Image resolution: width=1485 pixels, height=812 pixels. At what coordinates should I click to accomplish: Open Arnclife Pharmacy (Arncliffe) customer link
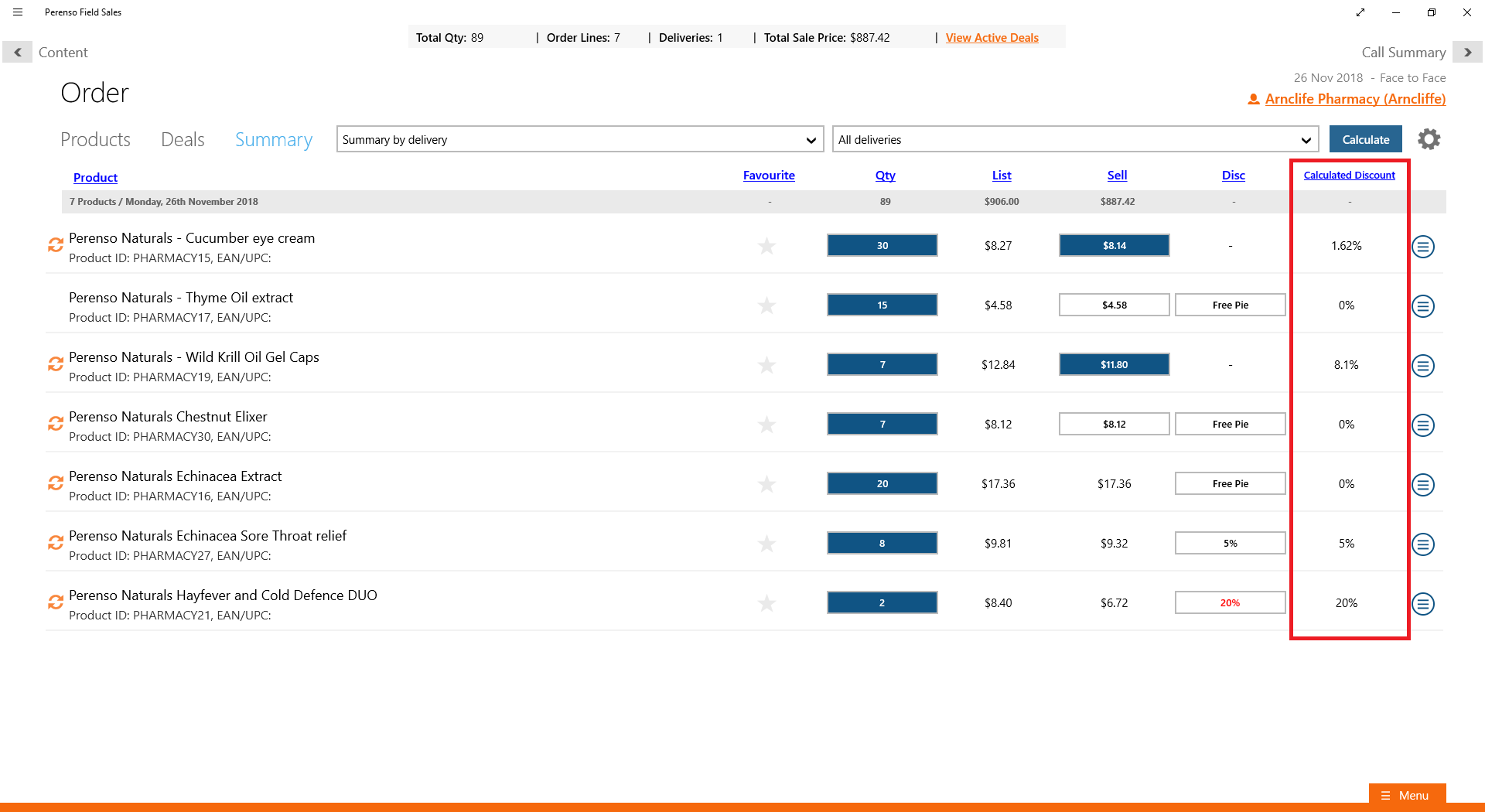click(1355, 99)
